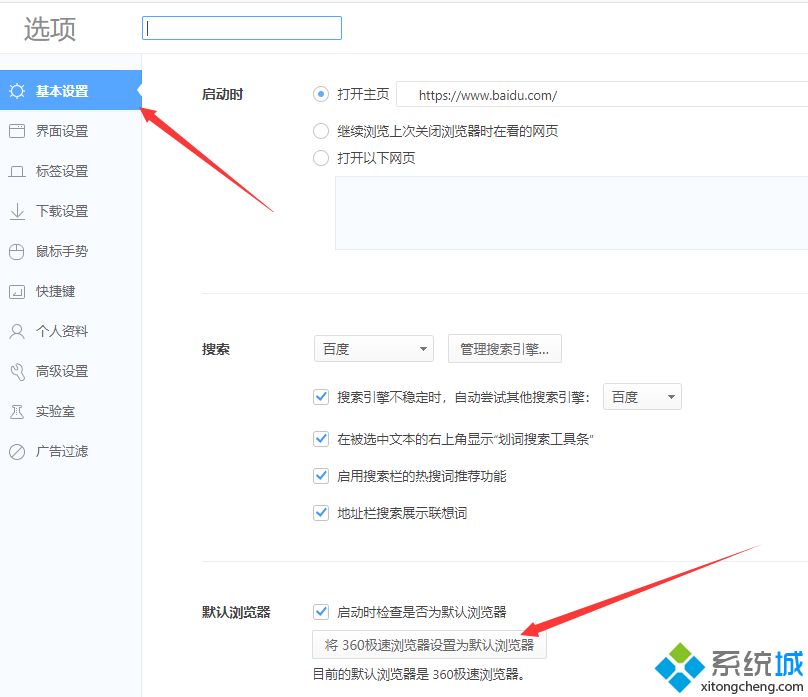This screenshot has width=808, height=697.
Task: Expand the fallback search engine dropdown
Action: [x=641, y=396]
